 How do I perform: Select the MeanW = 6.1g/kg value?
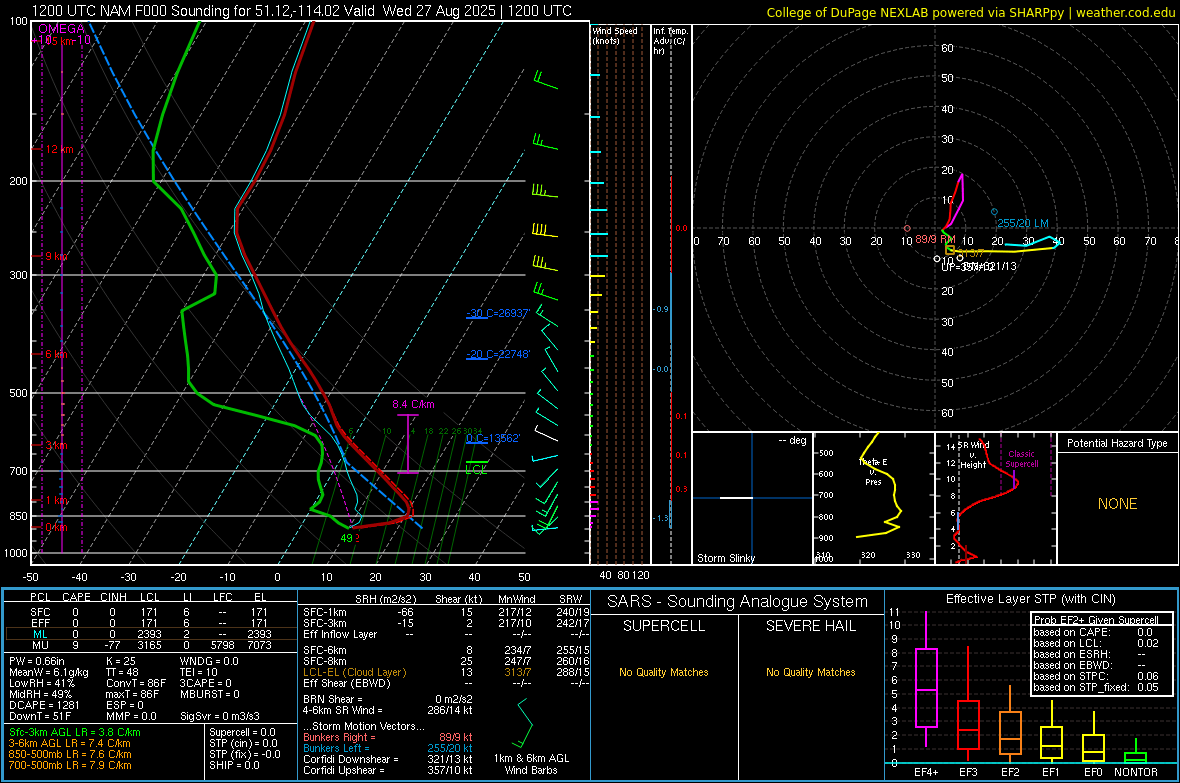(49, 672)
